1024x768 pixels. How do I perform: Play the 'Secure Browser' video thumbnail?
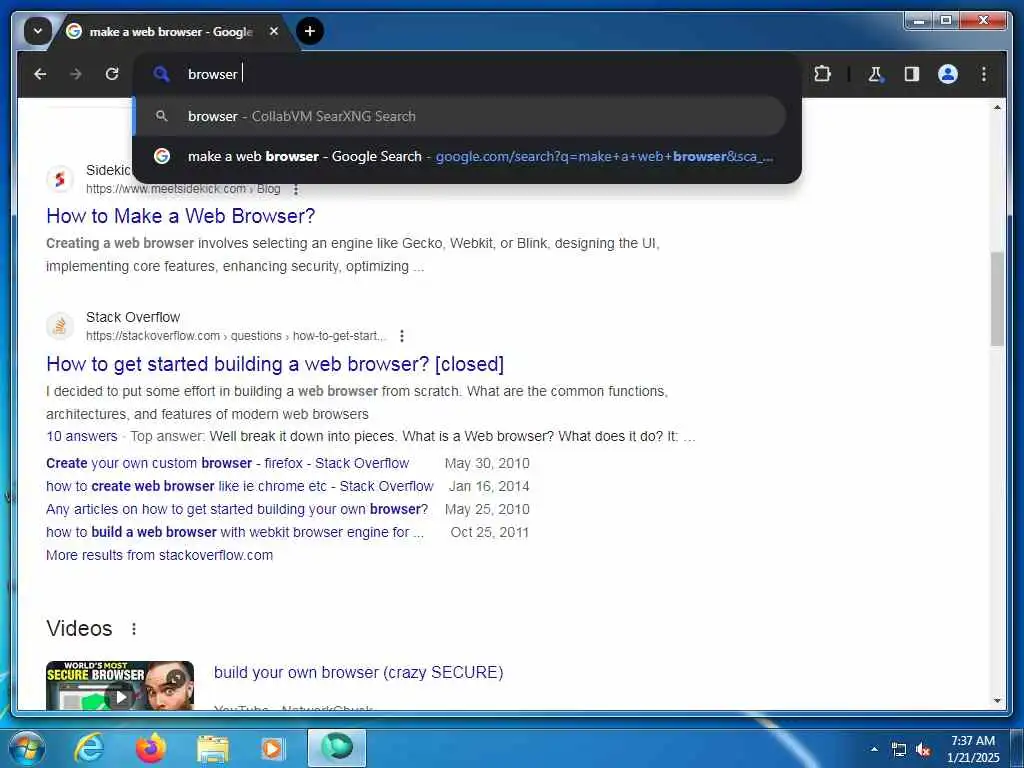click(x=120, y=686)
